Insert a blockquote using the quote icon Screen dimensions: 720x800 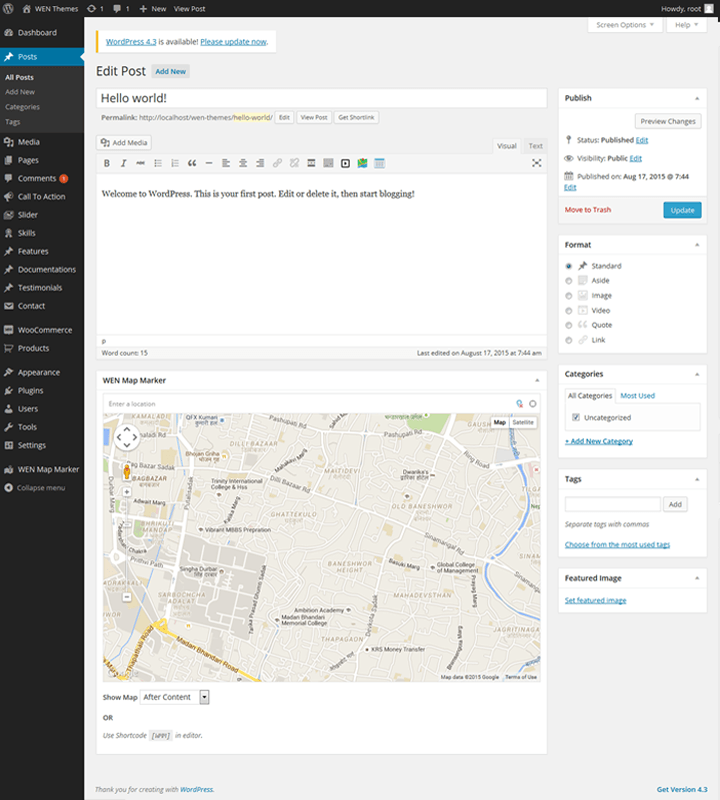192,163
